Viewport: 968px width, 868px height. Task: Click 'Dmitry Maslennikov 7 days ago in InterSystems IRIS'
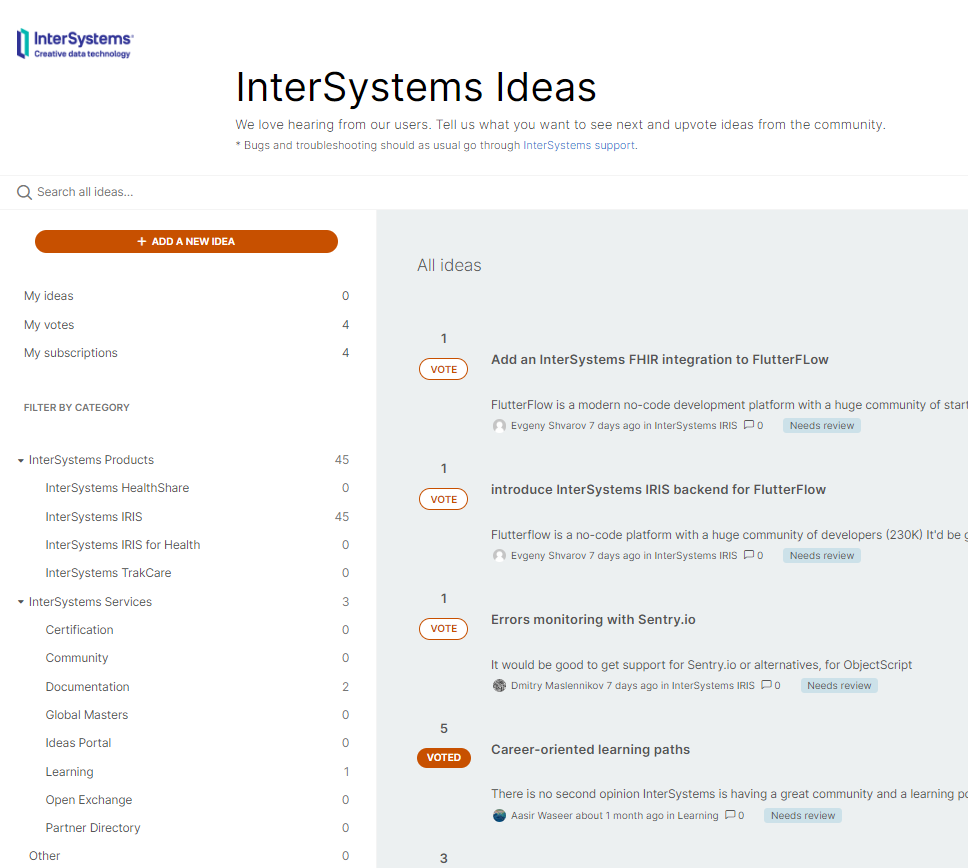[632, 686]
